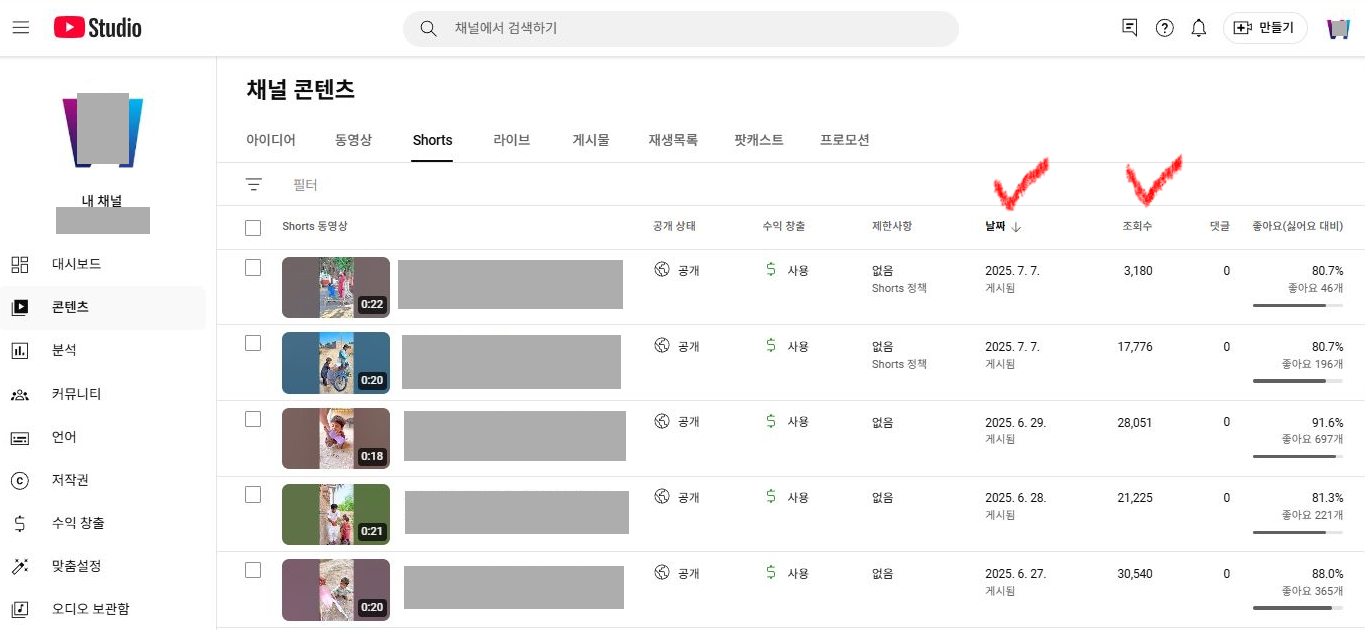Click the 만들기 create button
Image resolution: width=1365 pixels, height=630 pixels.
pyautogui.click(x=1265, y=28)
